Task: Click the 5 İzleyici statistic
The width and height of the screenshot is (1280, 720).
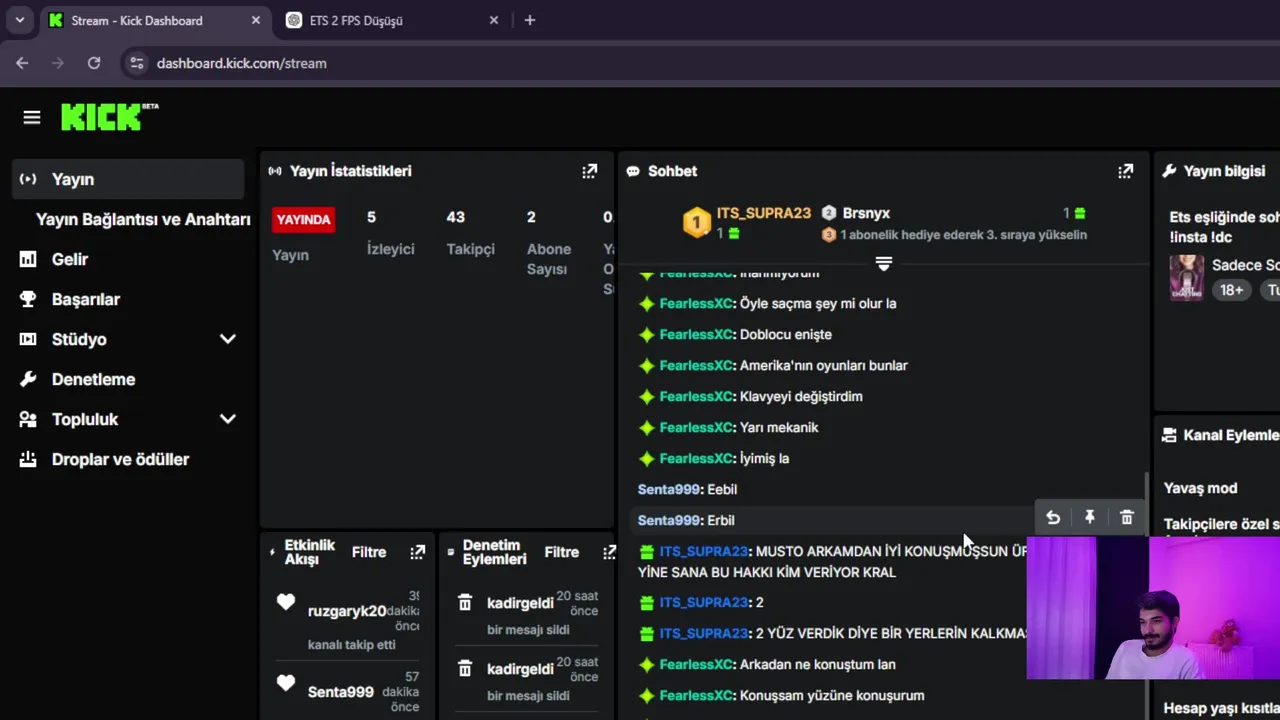Action: pyautogui.click(x=390, y=232)
